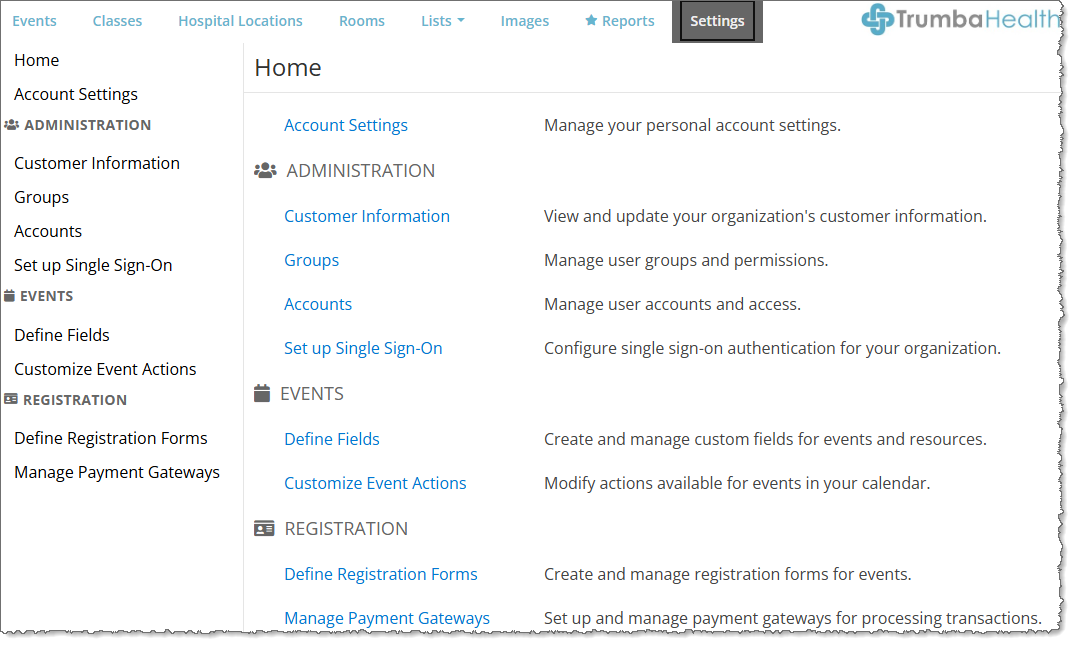Open the Images section
Image resolution: width=1075 pixels, height=645 pixels.
point(524,20)
